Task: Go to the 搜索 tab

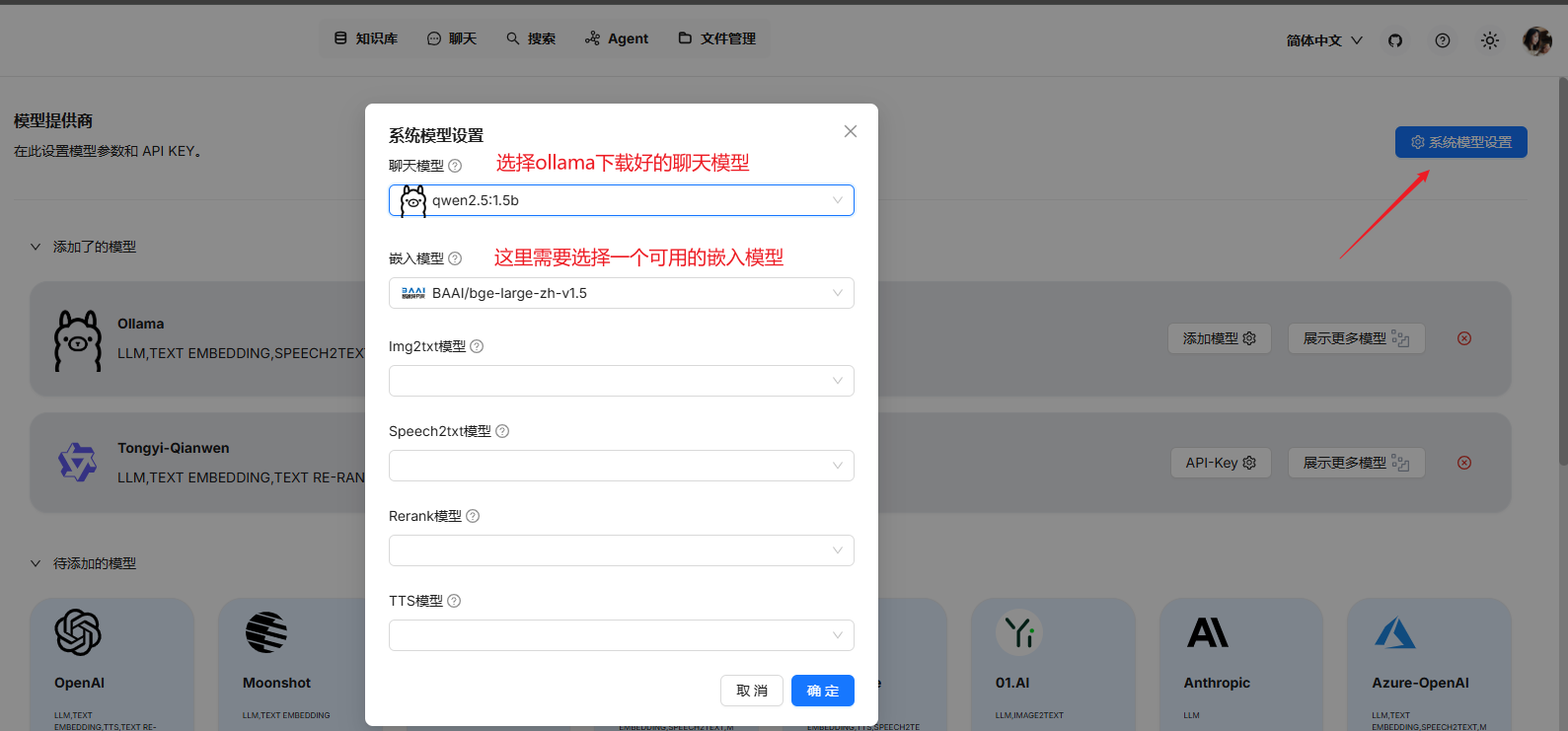Action: point(531,38)
